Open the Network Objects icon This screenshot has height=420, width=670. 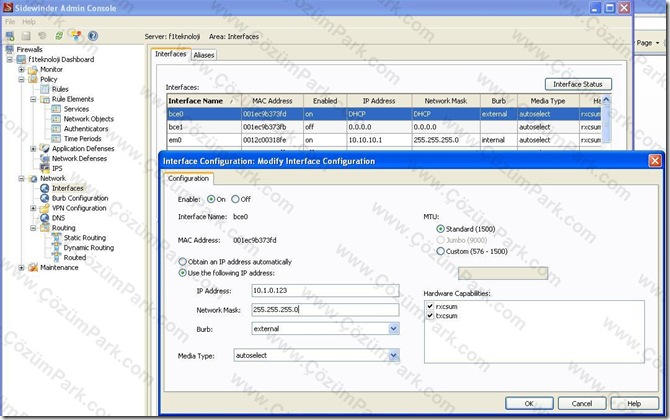click(56, 119)
